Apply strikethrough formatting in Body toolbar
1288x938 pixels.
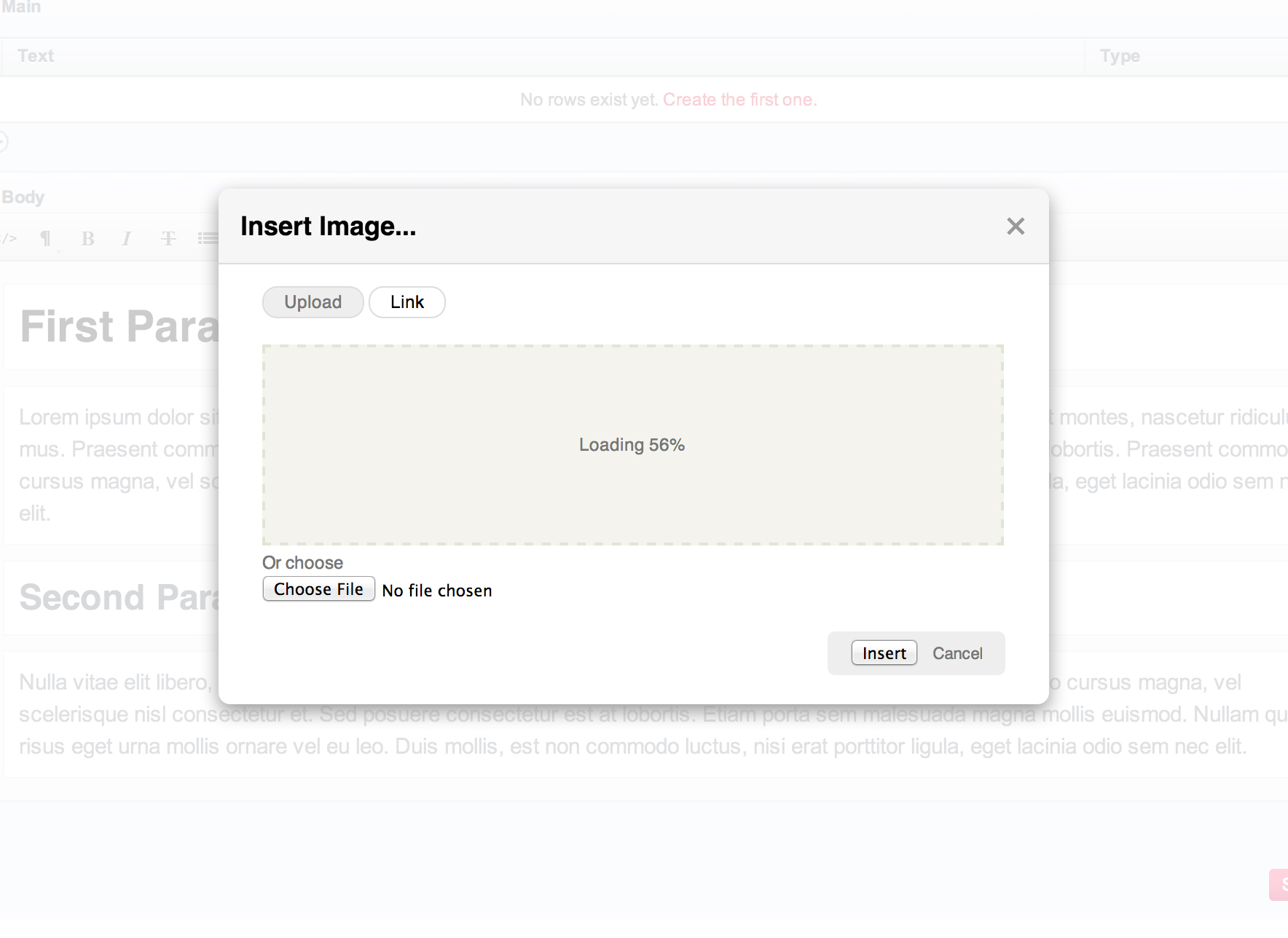(168, 239)
